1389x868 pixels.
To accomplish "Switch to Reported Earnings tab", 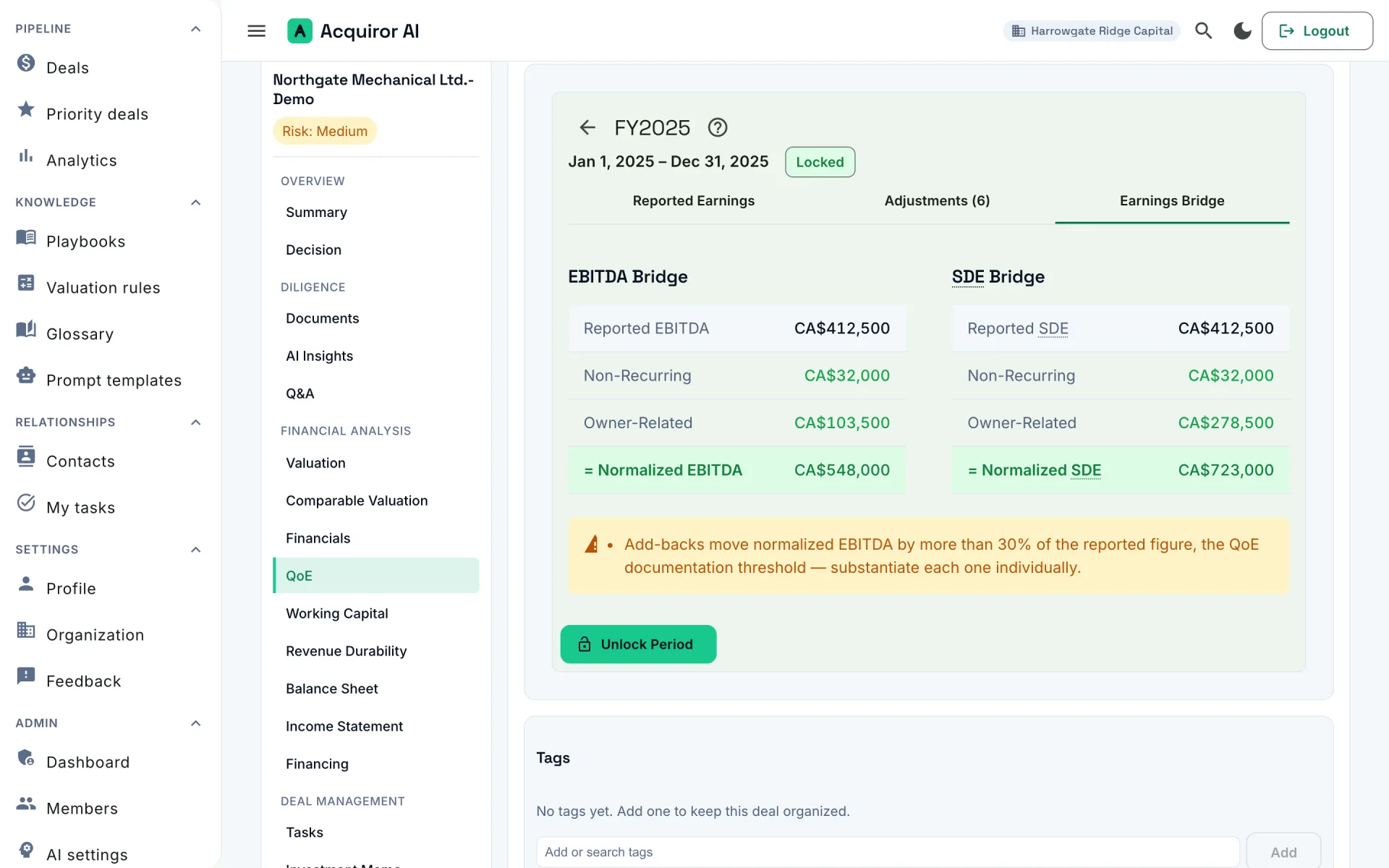I will [693, 201].
